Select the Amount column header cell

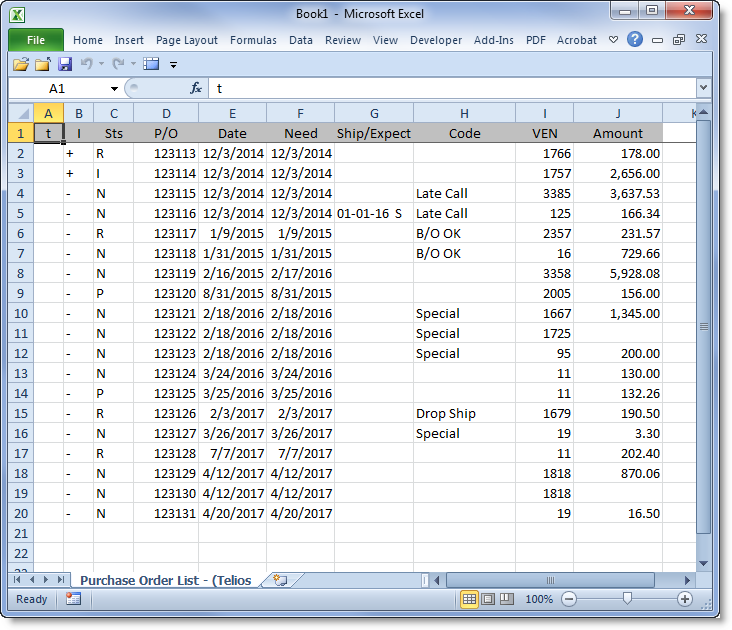617,133
